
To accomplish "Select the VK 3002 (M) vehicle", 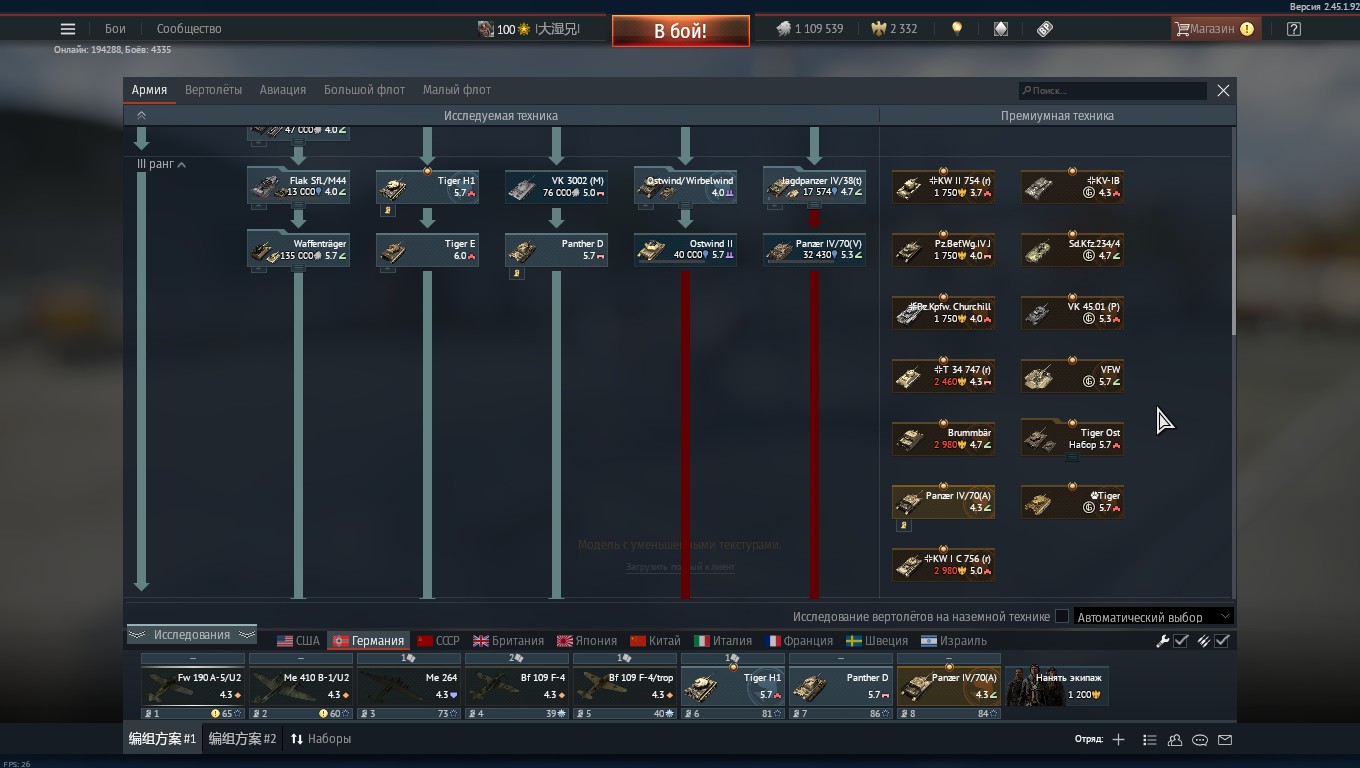I will pos(556,186).
